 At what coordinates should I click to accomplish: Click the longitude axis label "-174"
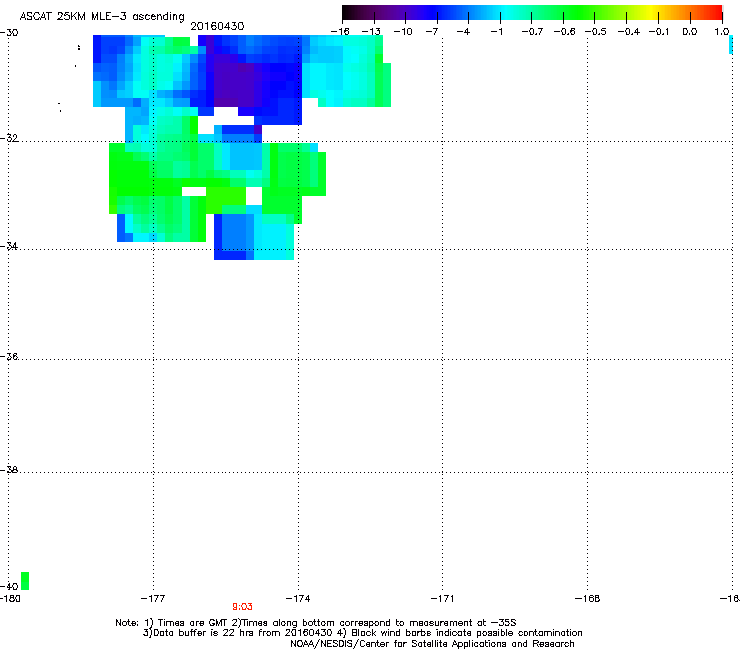tap(298, 599)
